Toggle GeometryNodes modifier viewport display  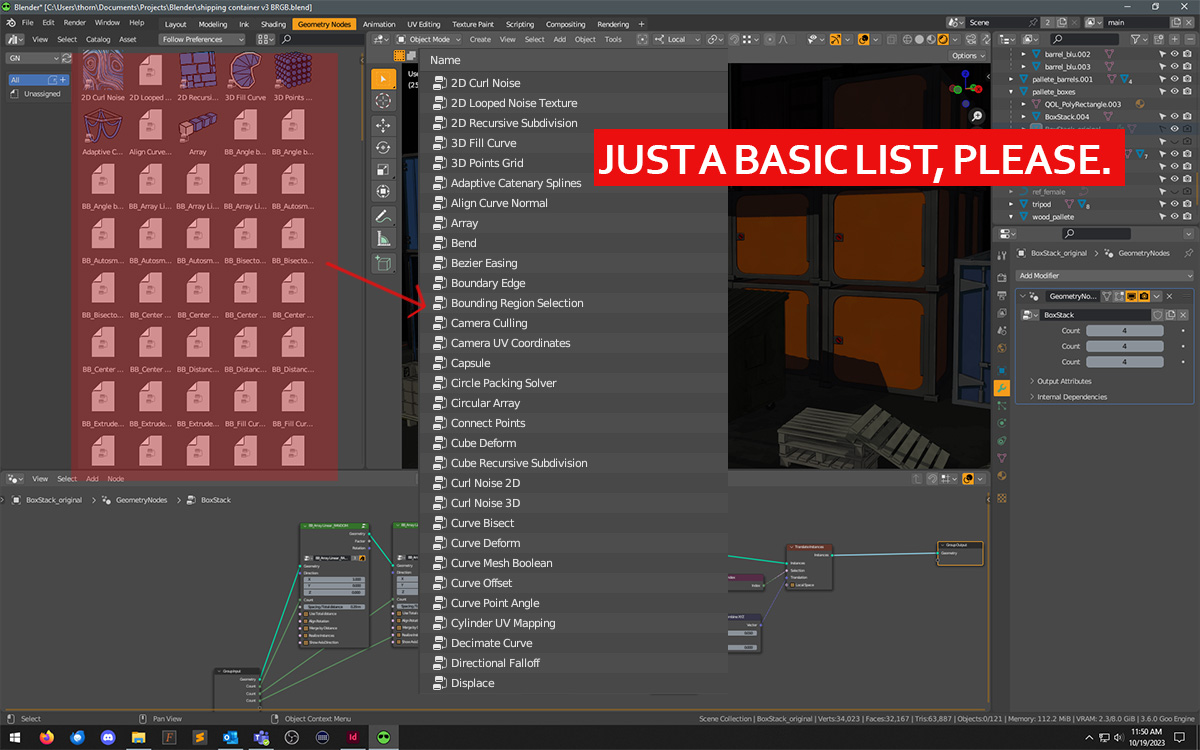click(1131, 296)
